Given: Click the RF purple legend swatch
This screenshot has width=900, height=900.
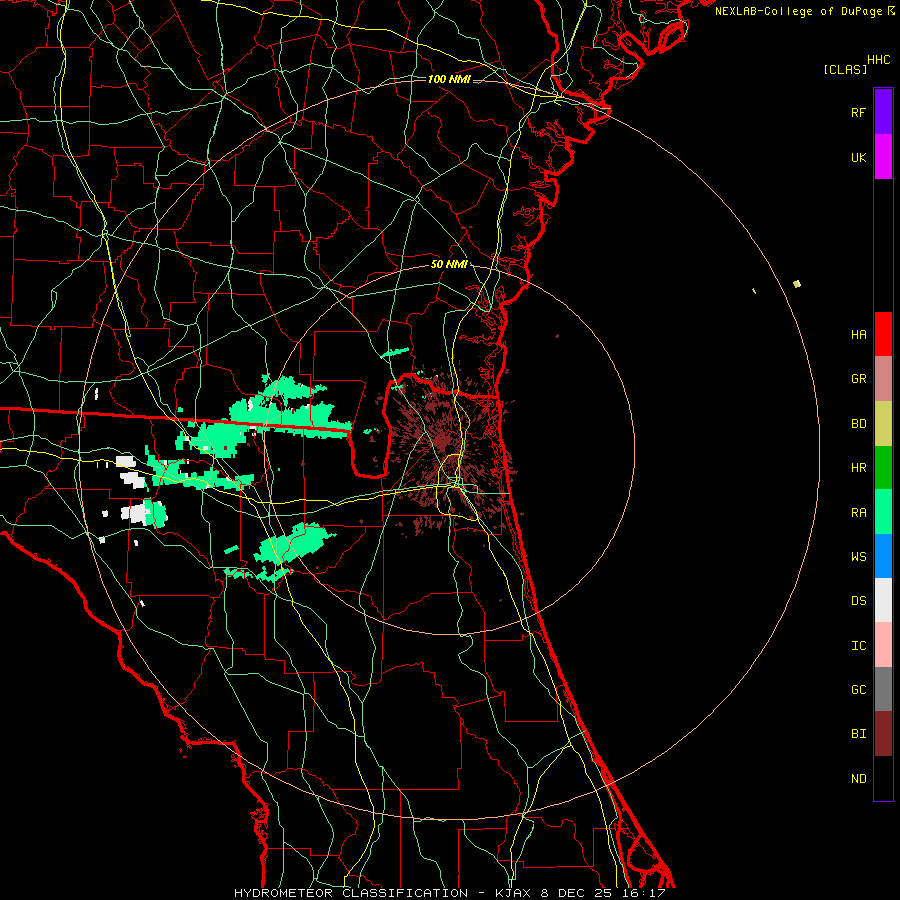Looking at the screenshot, I should coord(883,112).
